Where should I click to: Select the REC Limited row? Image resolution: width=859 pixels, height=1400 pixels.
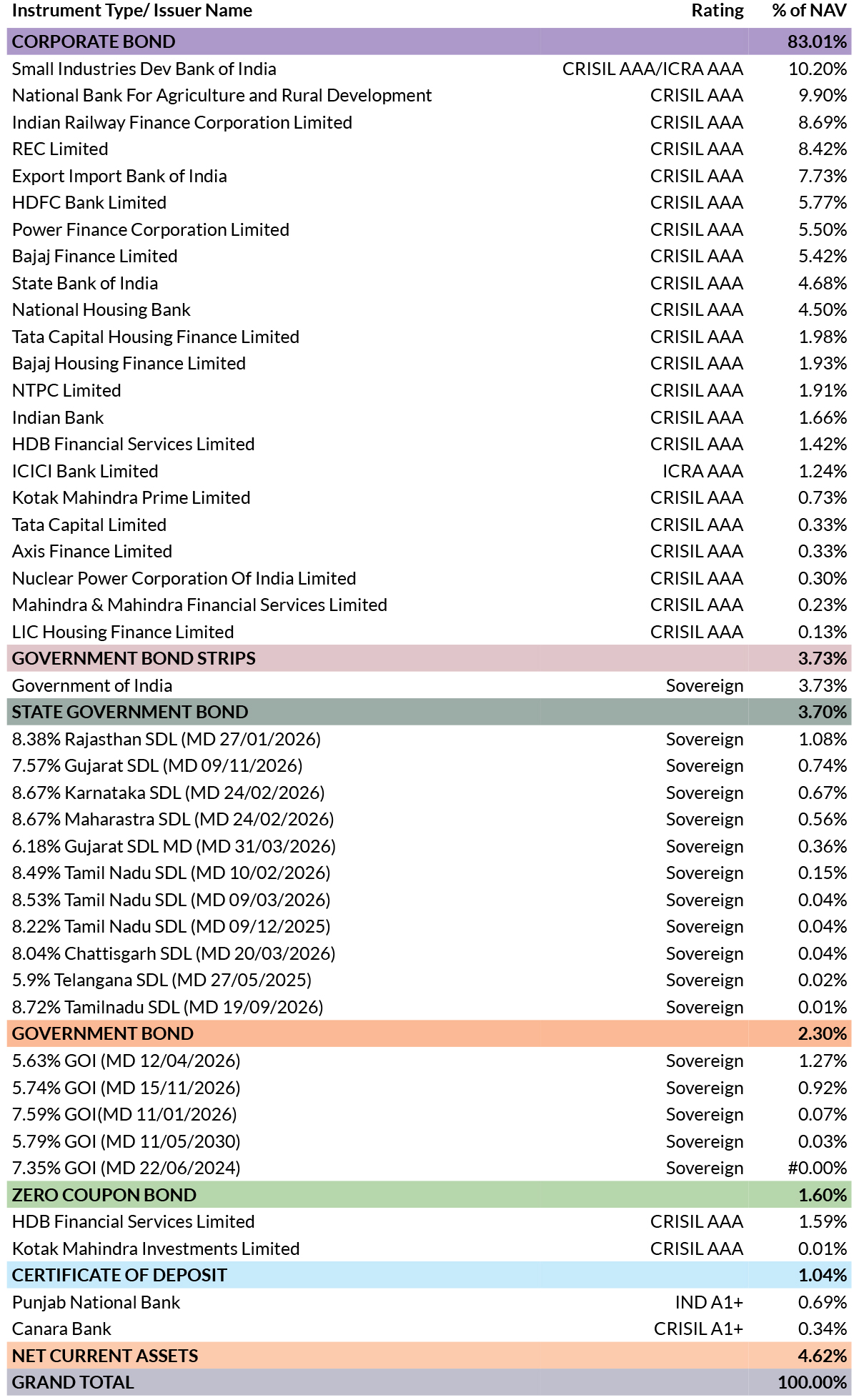click(429, 149)
